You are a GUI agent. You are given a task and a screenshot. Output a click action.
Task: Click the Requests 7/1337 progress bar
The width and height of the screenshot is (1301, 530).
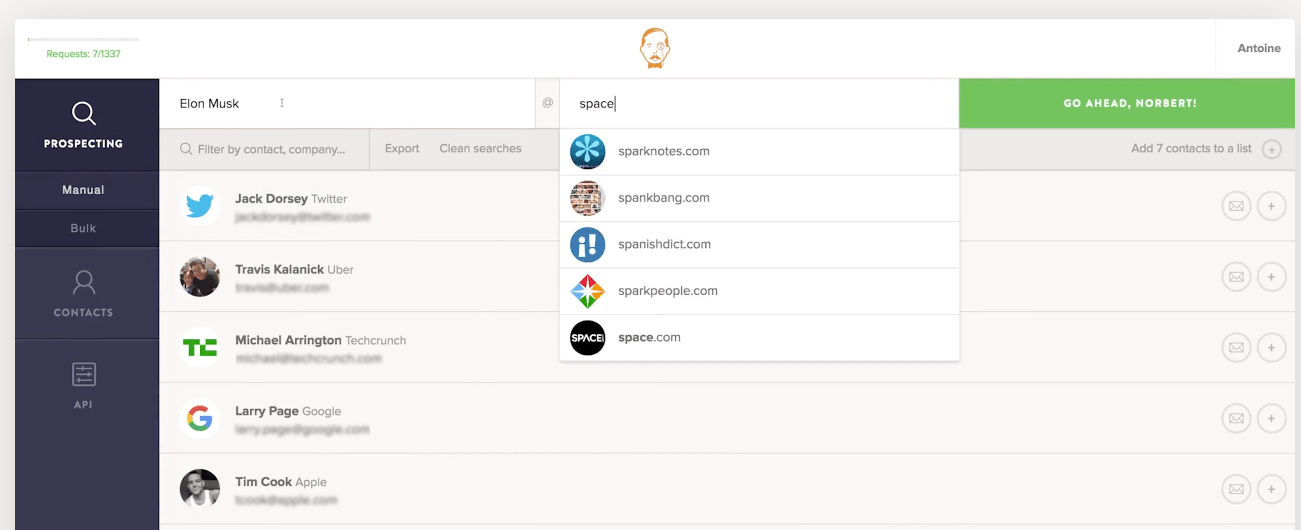click(x=83, y=40)
